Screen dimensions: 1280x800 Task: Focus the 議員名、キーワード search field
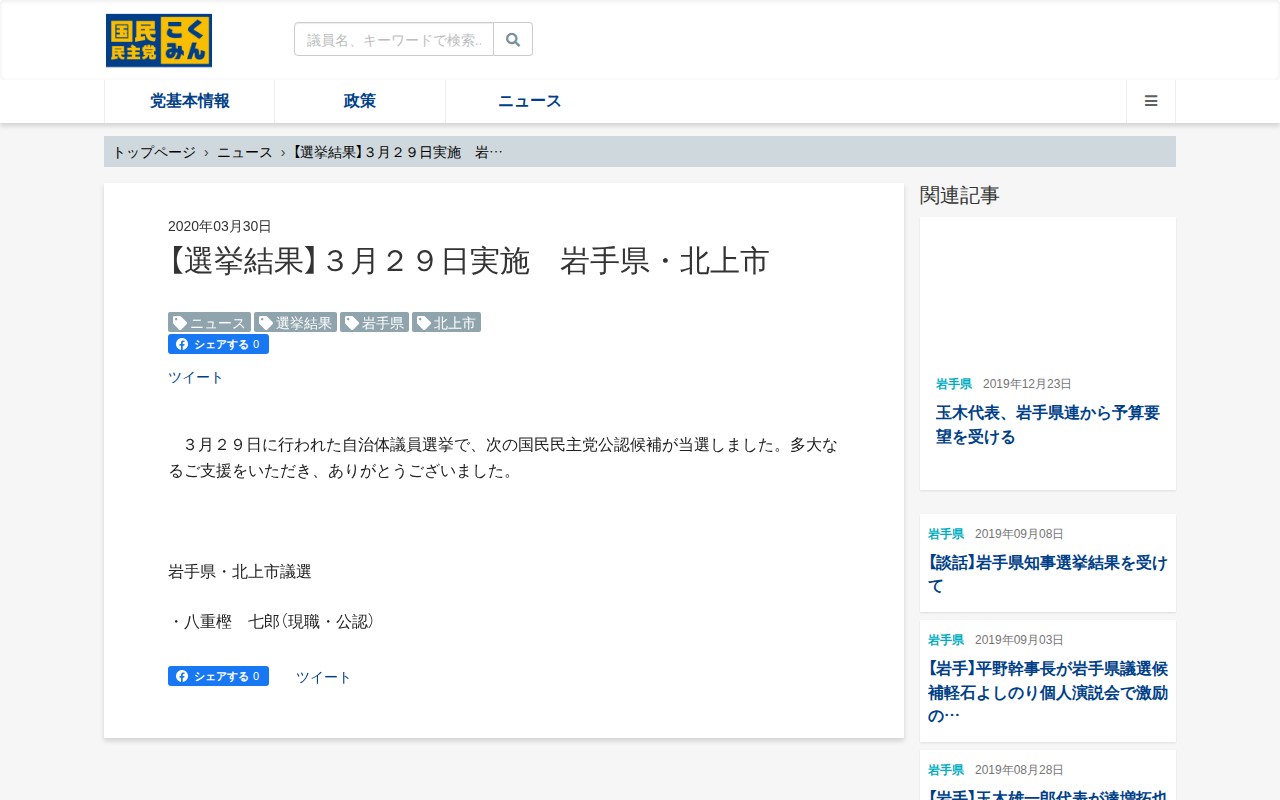tap(394, 39)
